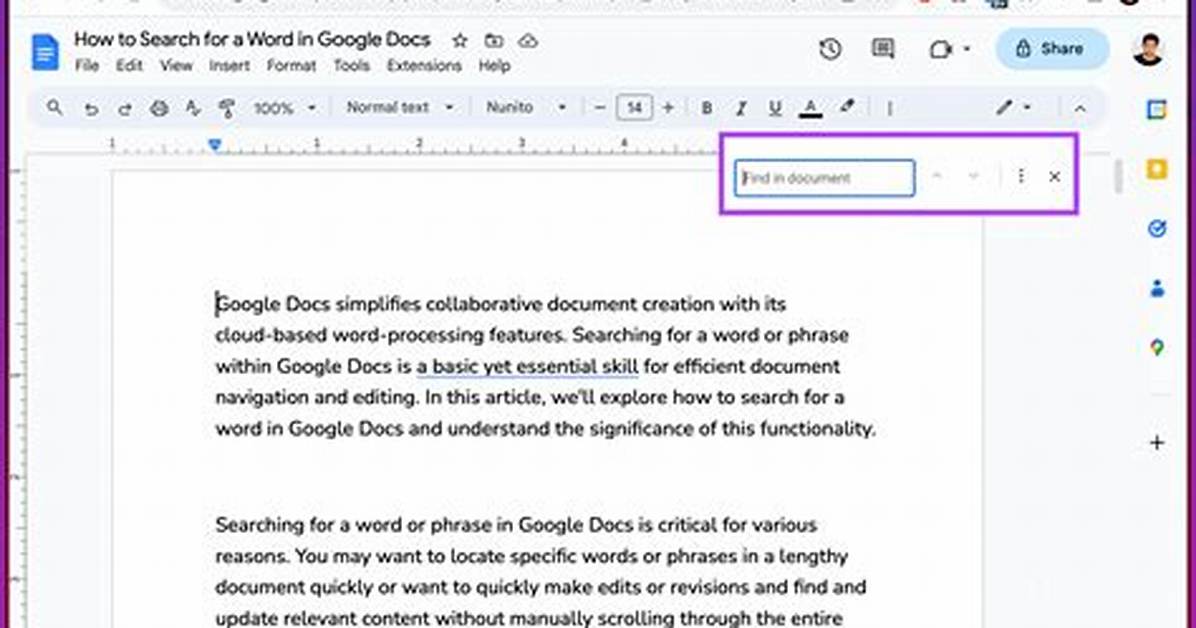
Task: Click the document title text
Action: (x=252, y=39)
